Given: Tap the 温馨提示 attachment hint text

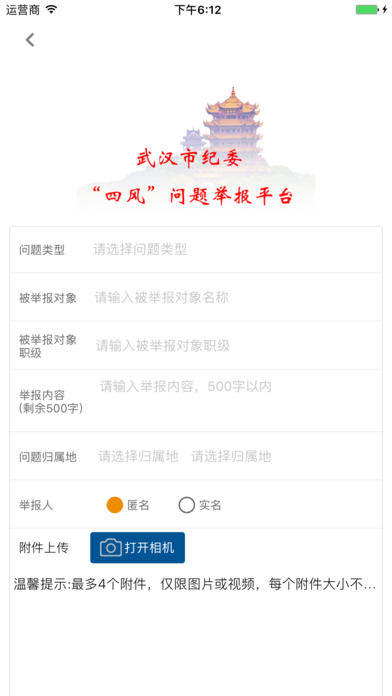Looking at the screenshot, I should 195,585.
